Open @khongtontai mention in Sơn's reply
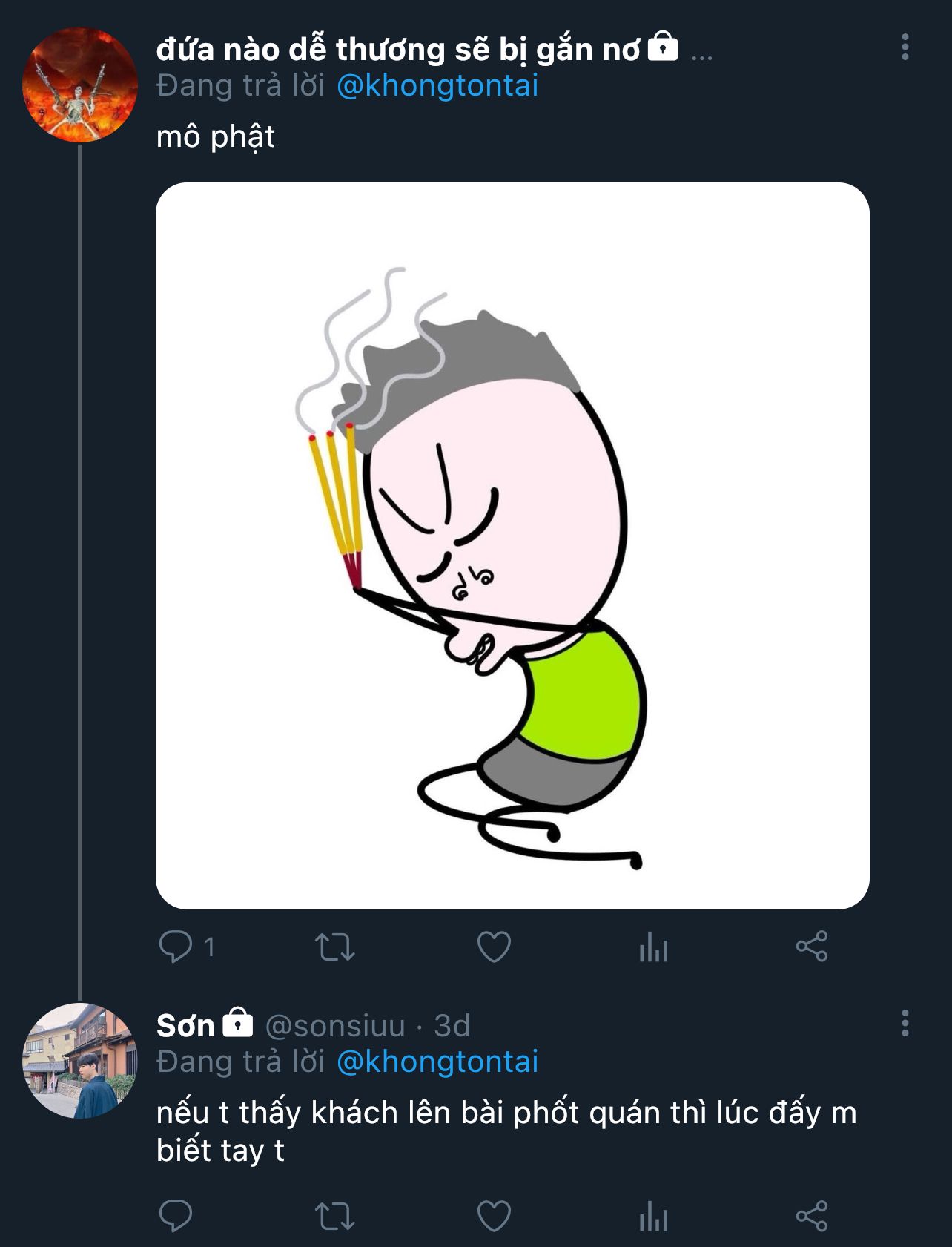The height and width of the screenshot is (1247, 952). 437,1062
